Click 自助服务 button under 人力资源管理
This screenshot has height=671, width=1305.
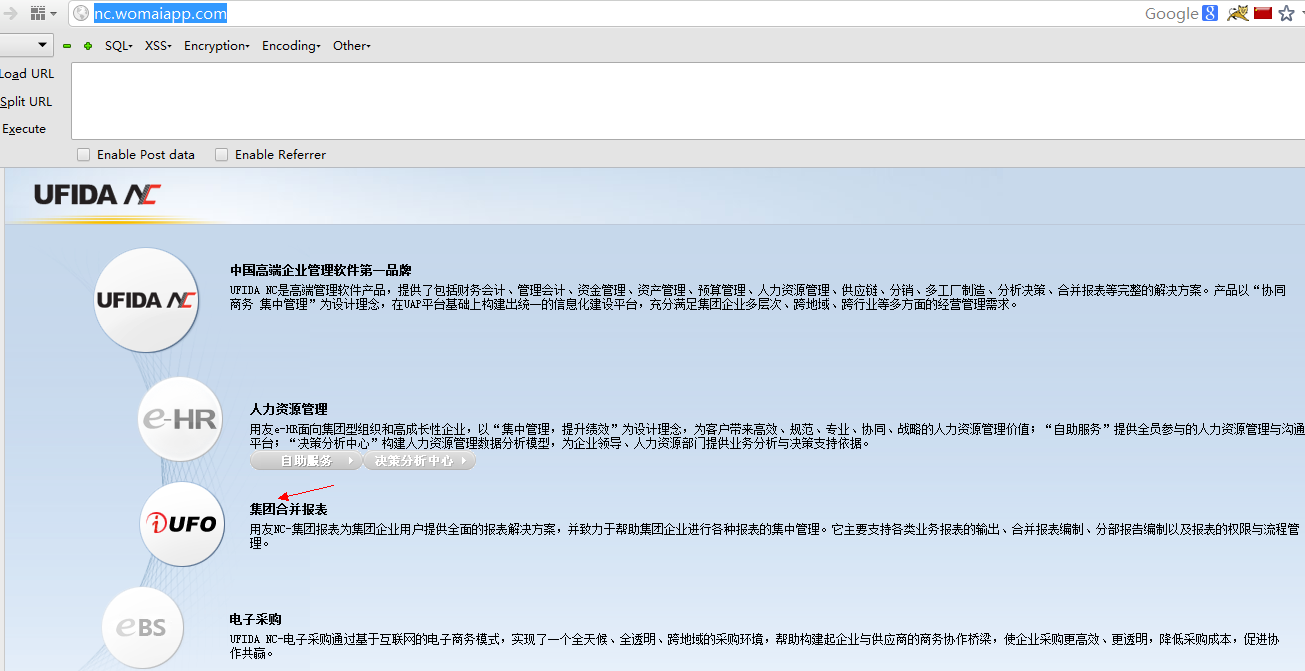click(306, 461)
